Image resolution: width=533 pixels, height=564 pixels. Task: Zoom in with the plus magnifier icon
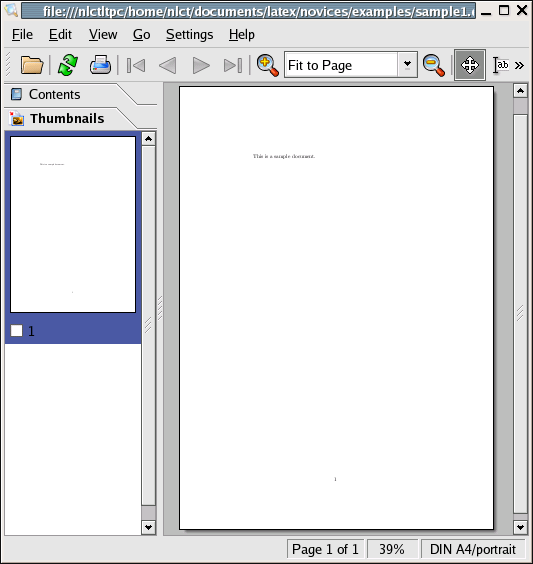(268, 65)
